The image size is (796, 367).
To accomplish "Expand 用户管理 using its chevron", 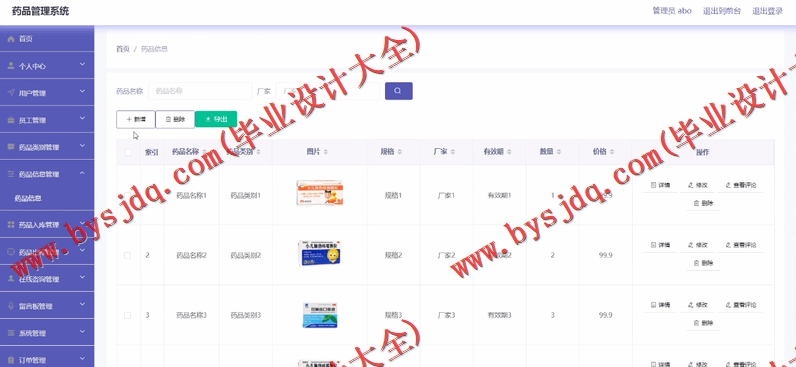I will coord(82,91).
